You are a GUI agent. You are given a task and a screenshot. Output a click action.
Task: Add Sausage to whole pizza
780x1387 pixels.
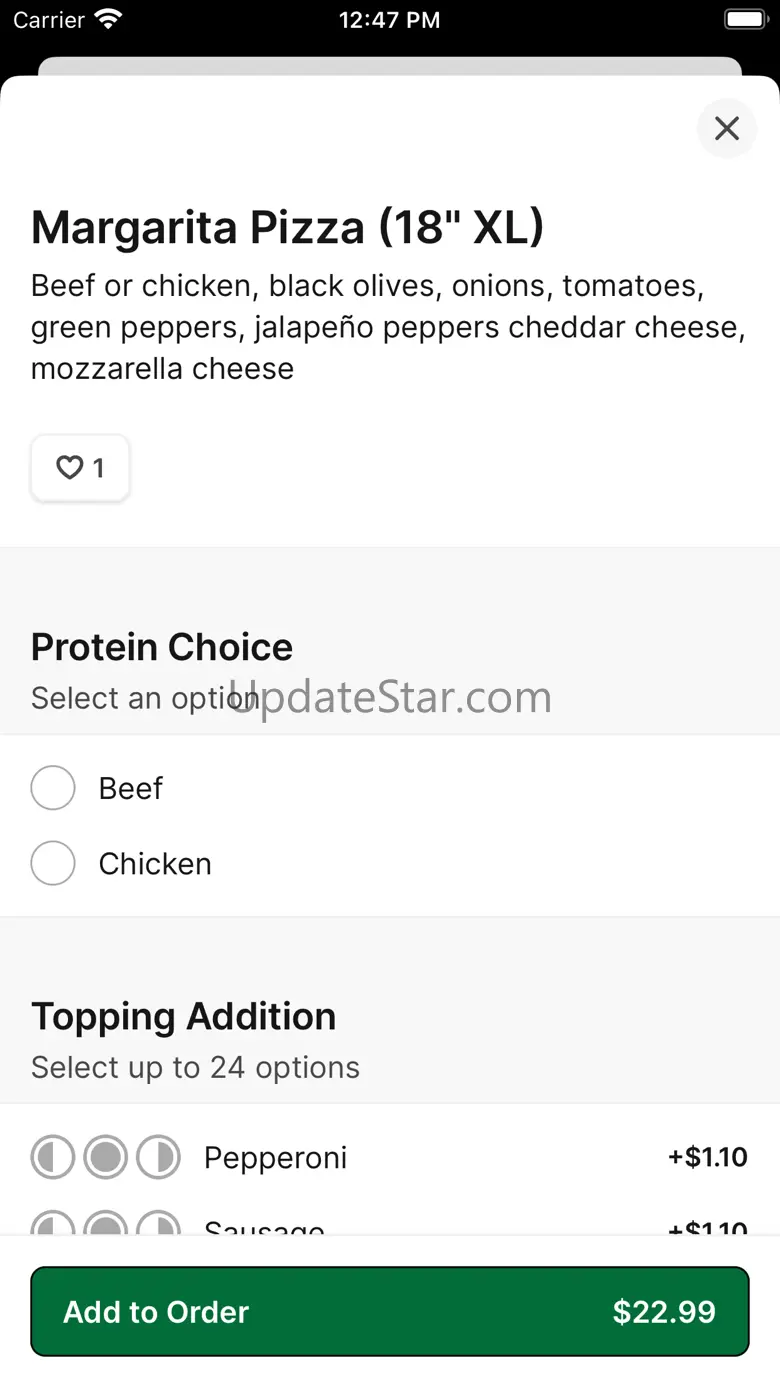tap(106, 1224)
